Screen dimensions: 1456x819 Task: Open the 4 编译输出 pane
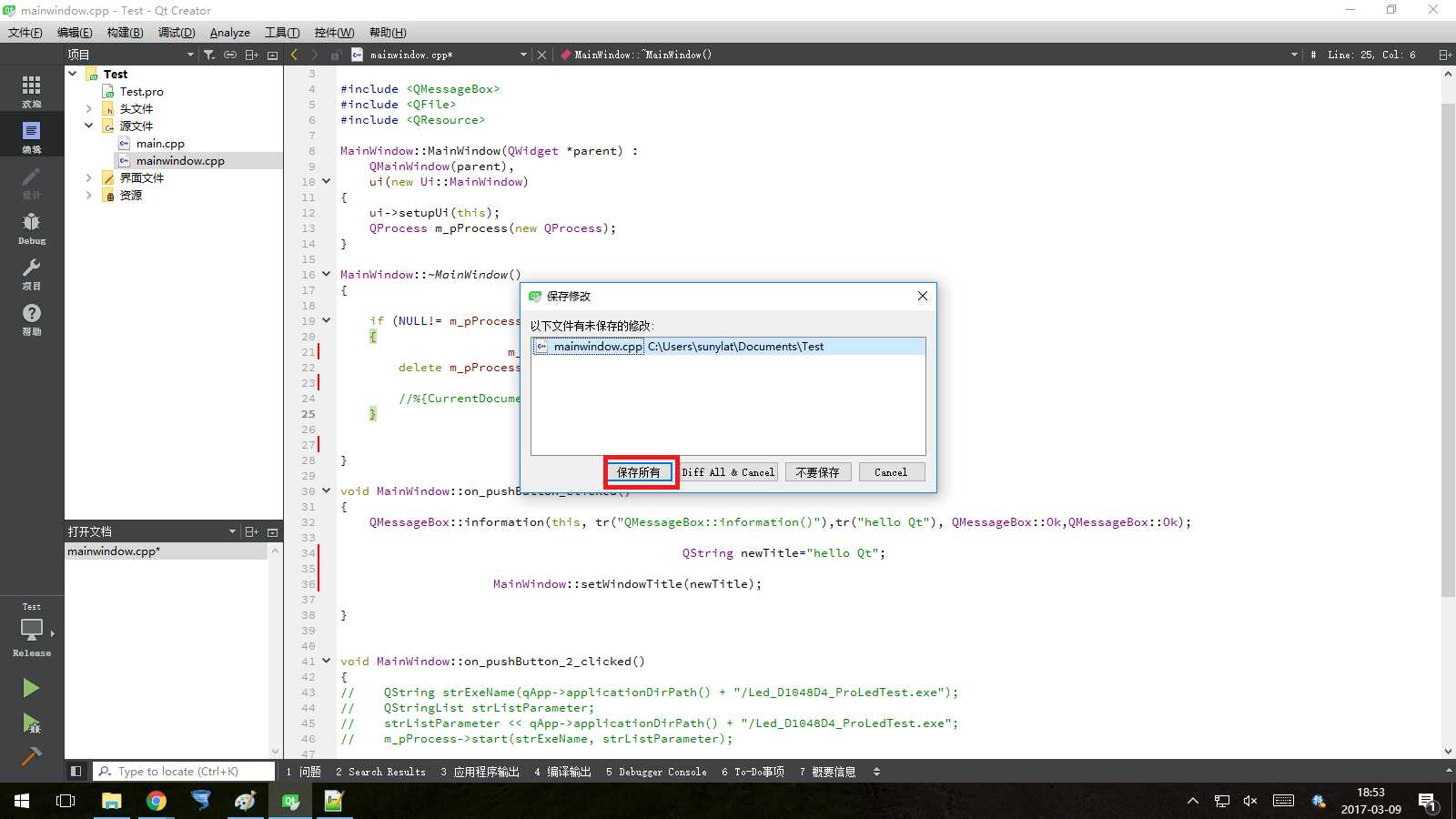click(x=562, y=772)
